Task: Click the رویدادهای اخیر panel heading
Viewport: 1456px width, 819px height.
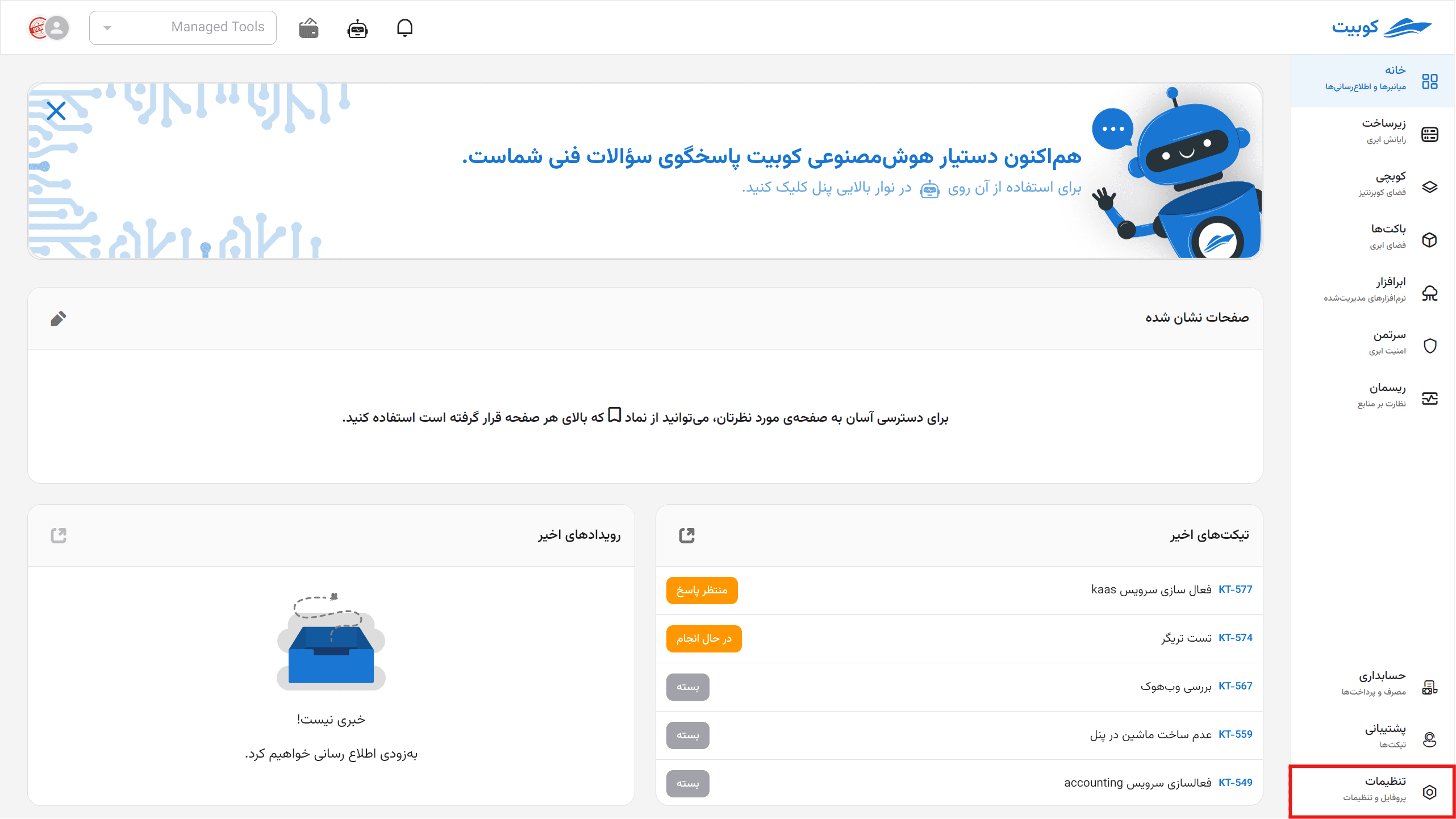Action: click(x=579, y=535)
